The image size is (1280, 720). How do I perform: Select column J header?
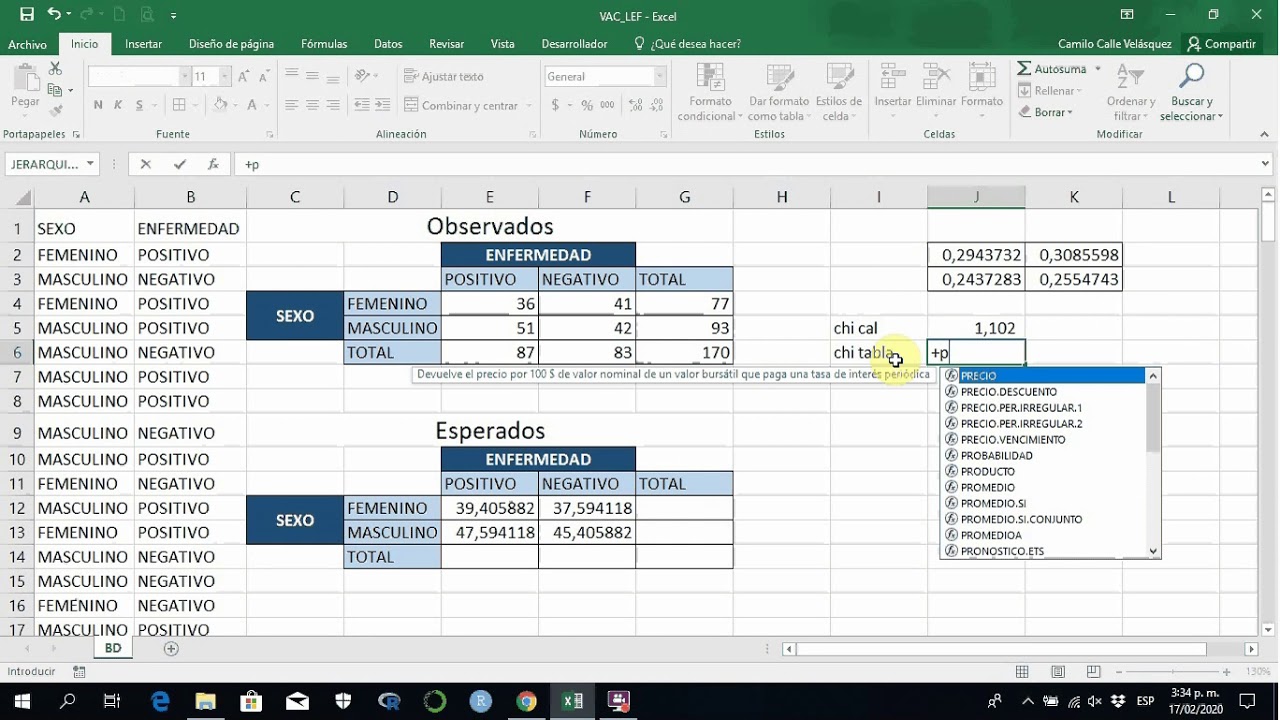976,197
